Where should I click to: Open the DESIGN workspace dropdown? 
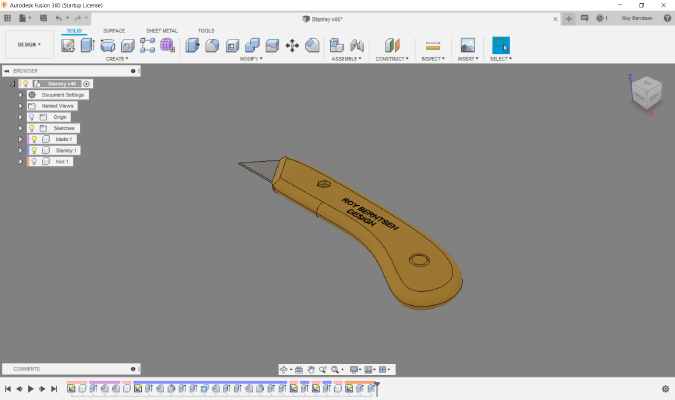(x=29, y=44)
